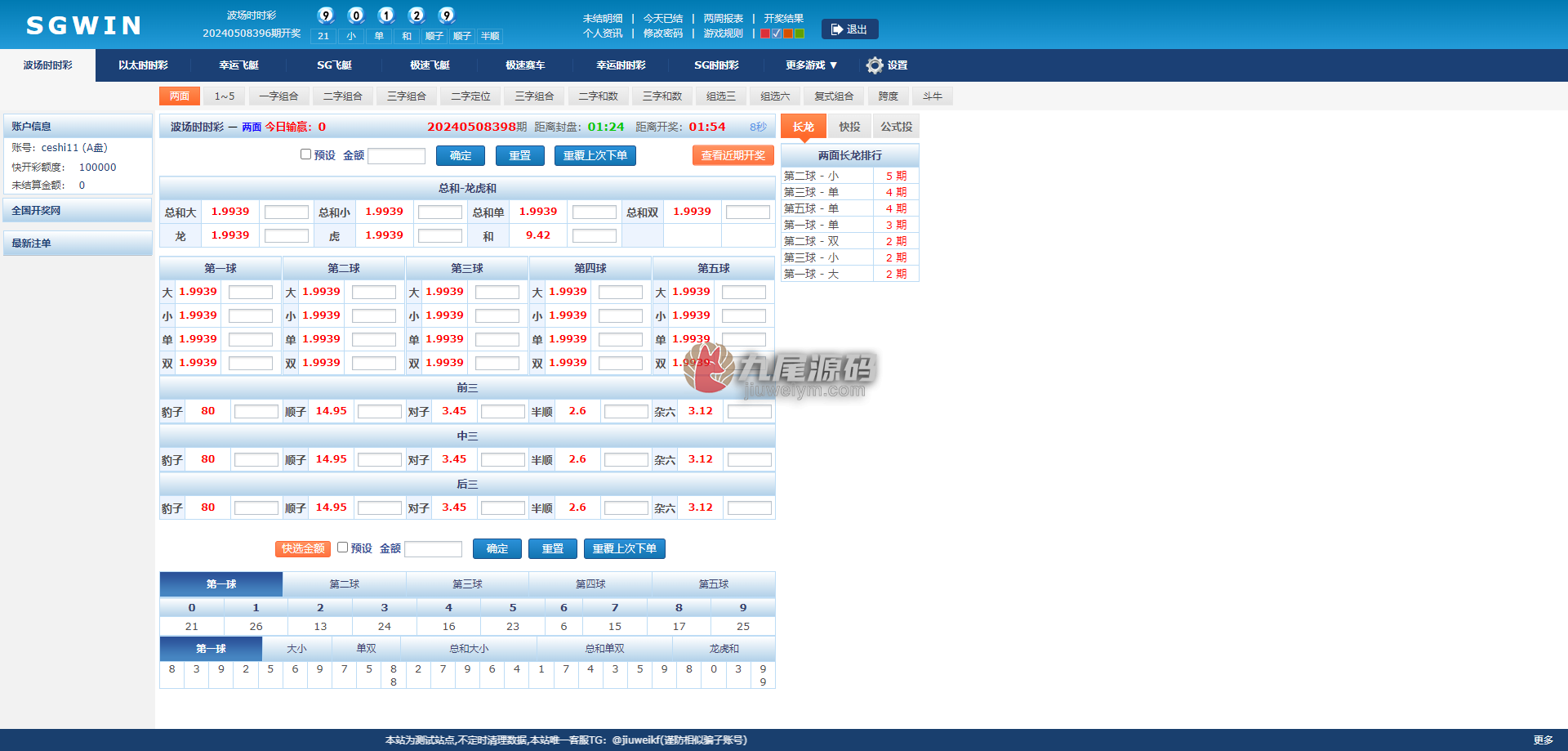The height and width of the screenshot is (751, 1568).
Task: Open the 三字组合 bet type tab
Action: (407, 96)
